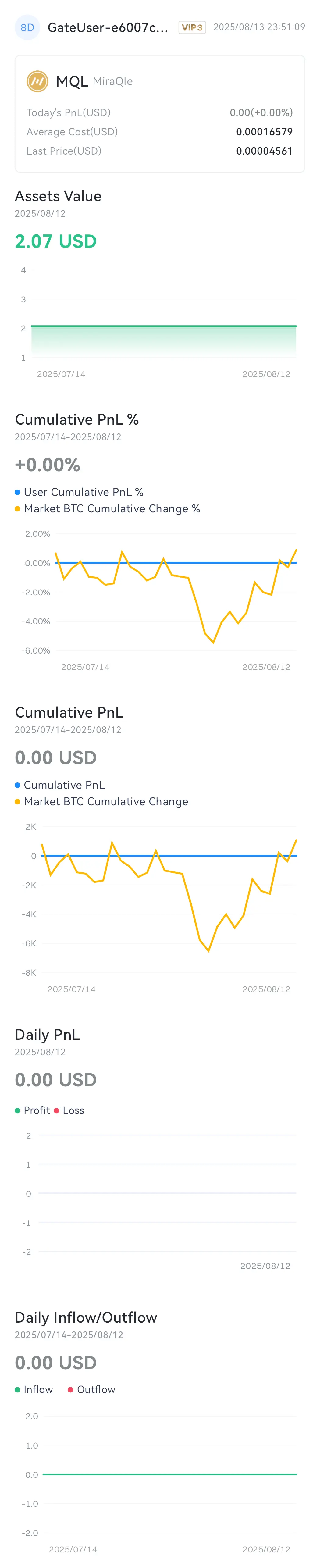This screenshot has height=1568, width=320.
Task: Toggle green Profit legend marker
Action: [18, 1110]
